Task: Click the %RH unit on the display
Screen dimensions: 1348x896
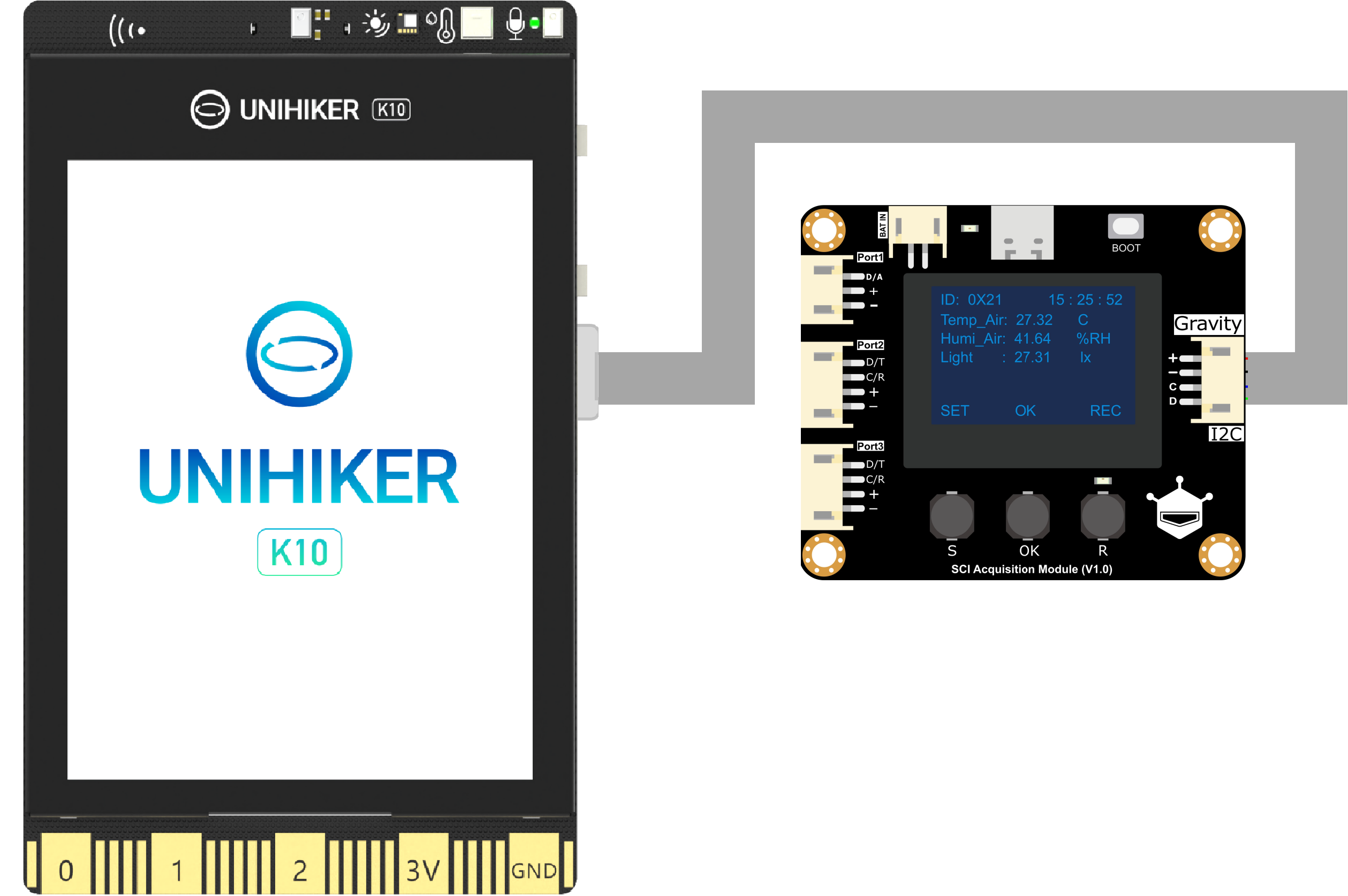Action: [1093, 339]
